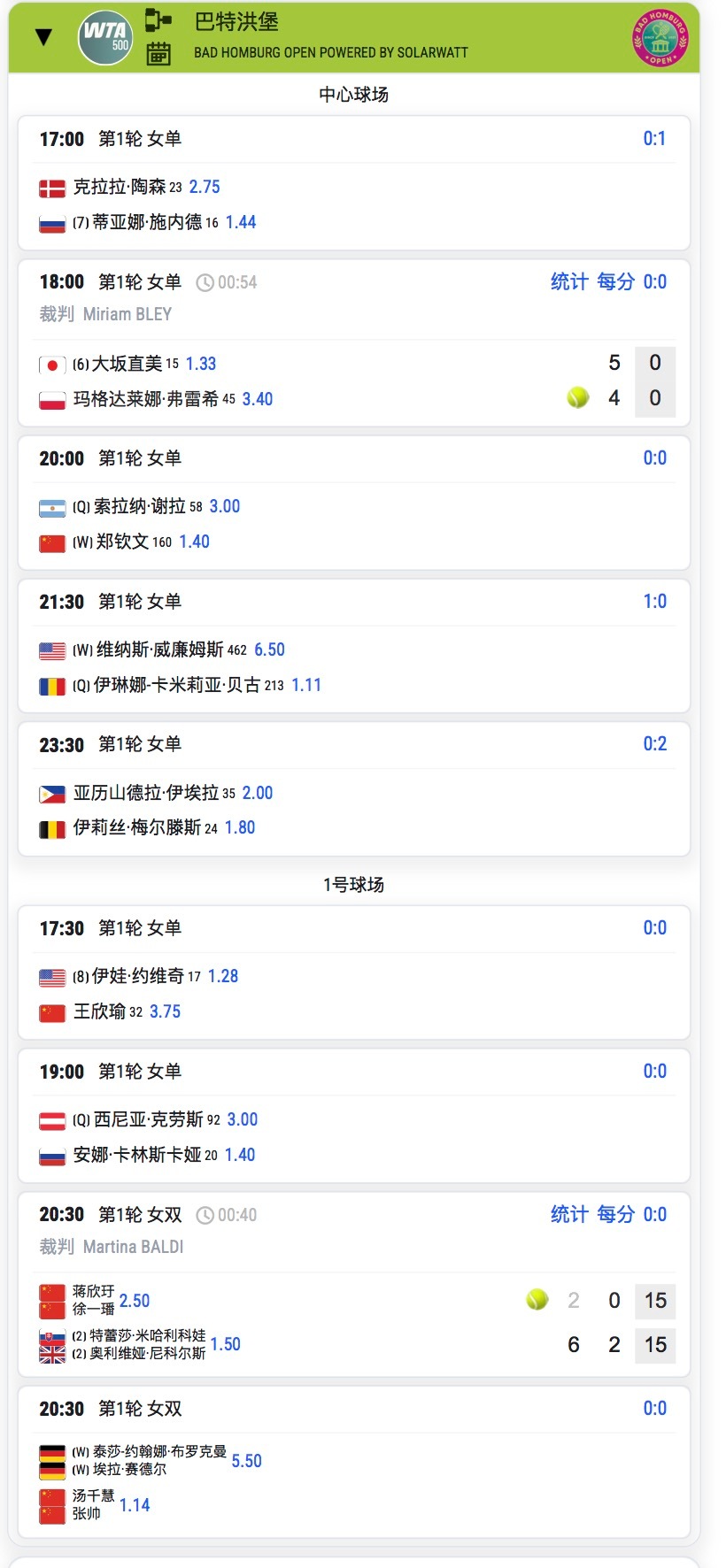Select odds 6.50 for 维纳斯·威廉姆斯
Screen dimensions: 726x1568
(x=270, y=649)
